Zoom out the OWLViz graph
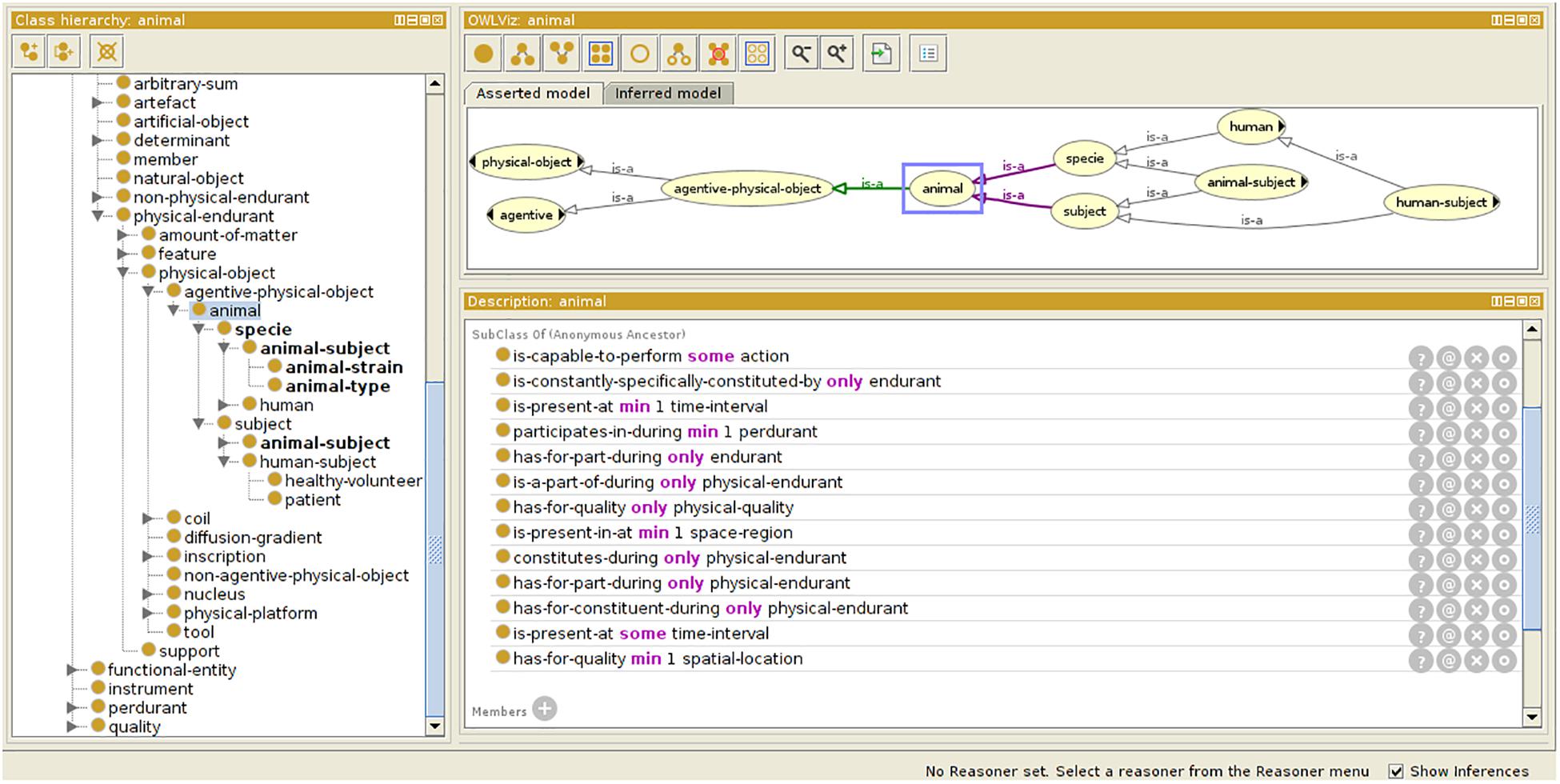Image resolution: width=1560 pixels, height=784 pixels. point(801,54)
